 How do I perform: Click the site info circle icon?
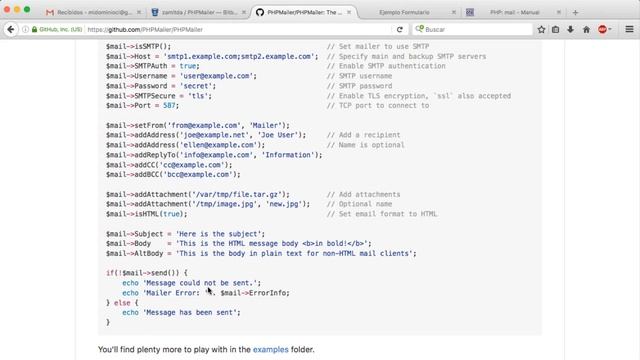tap(25, 29)
